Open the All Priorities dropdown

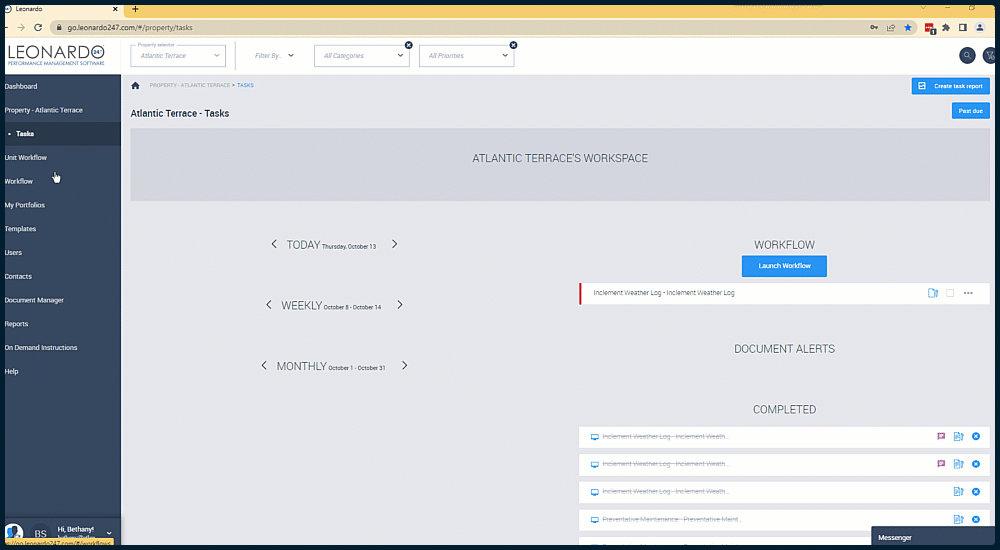[x=466, y=56]
